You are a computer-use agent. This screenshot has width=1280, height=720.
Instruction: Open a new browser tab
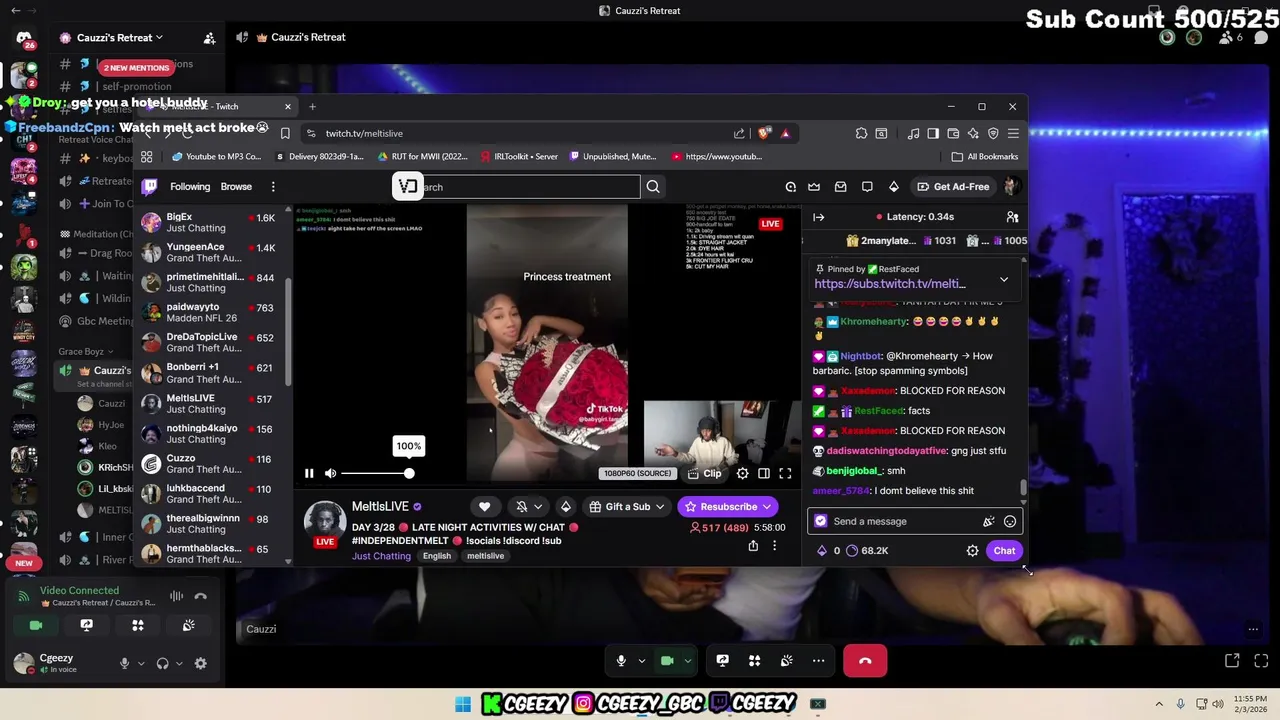click(x=312, y=107)
